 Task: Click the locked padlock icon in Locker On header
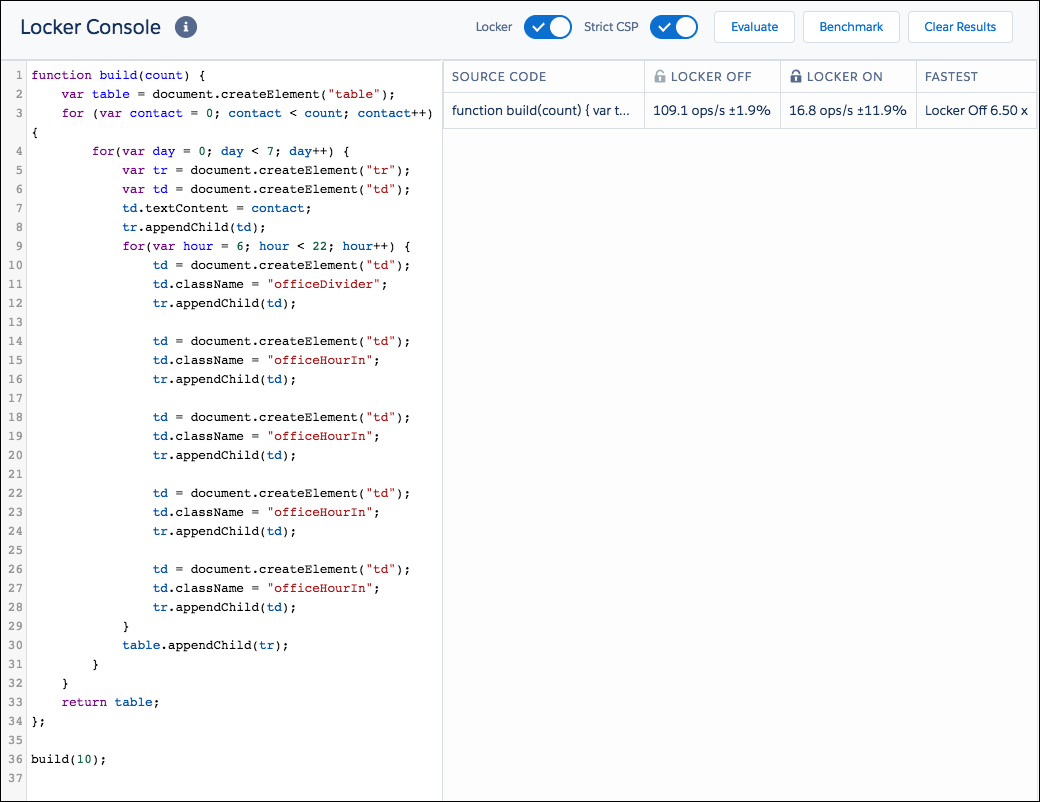(795, 76)
